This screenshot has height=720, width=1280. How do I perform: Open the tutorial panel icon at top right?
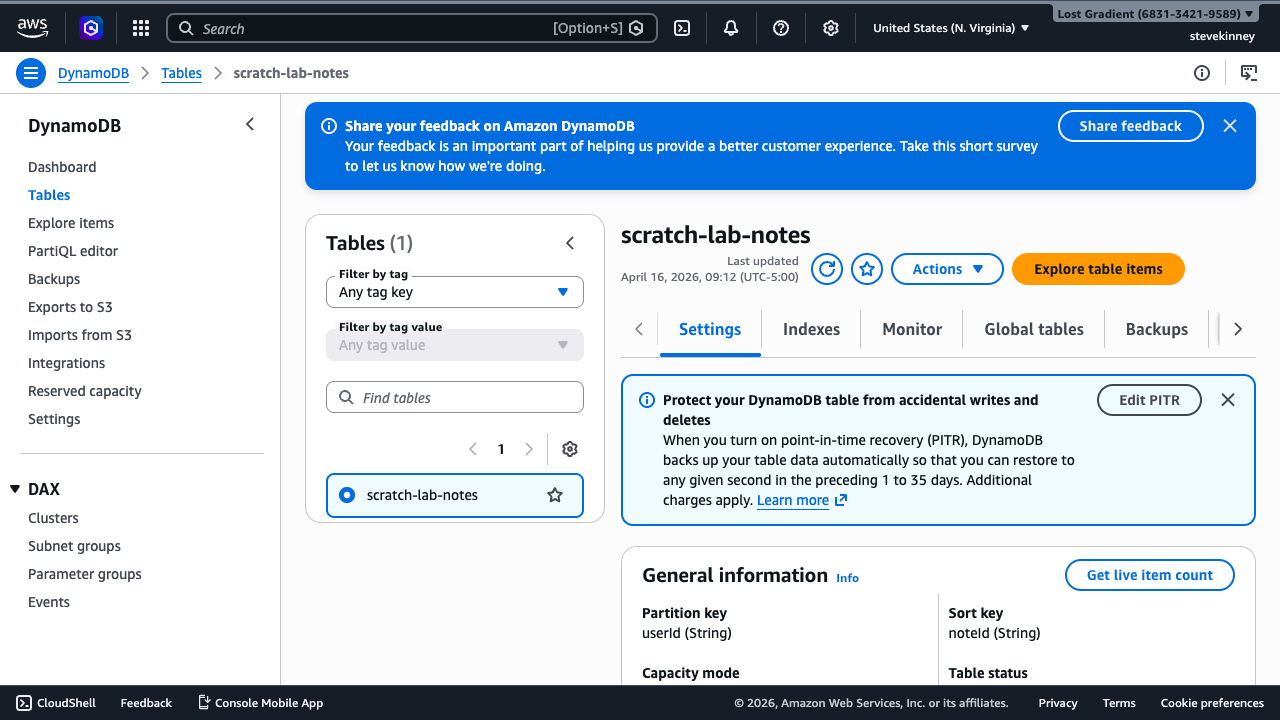click(1249, 73)
